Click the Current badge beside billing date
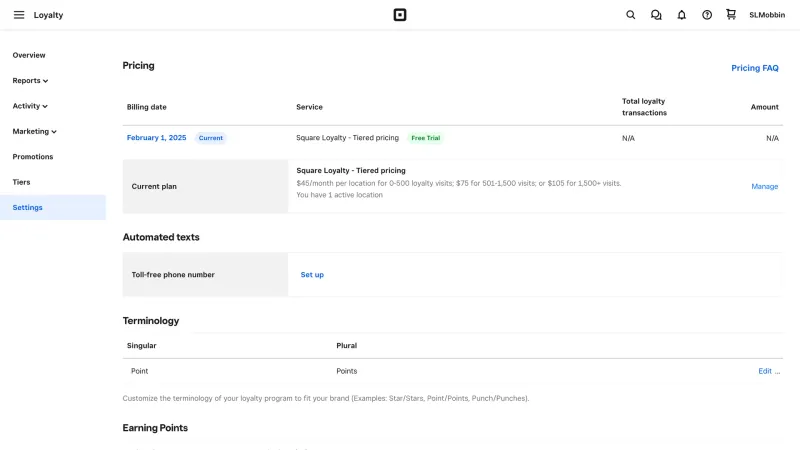Screen dimensions: 800x450 pos(211,138)
